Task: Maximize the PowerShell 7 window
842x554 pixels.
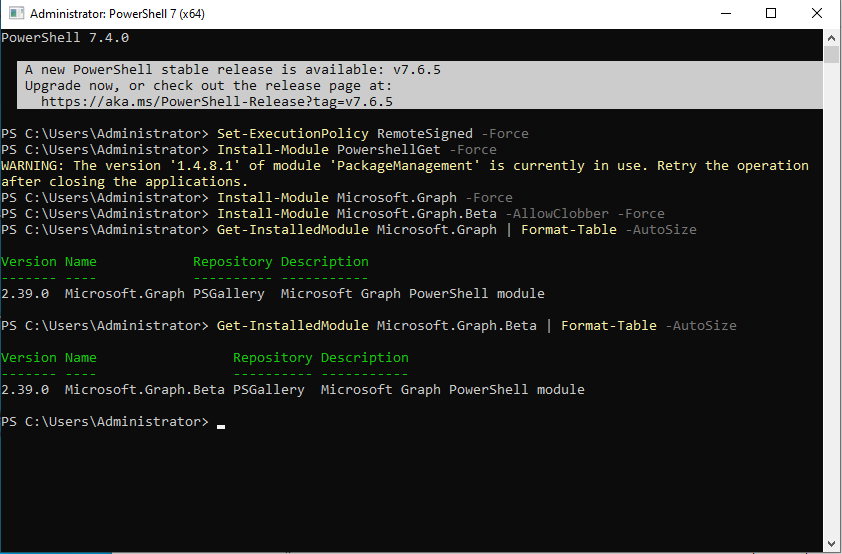Action: tap(771, 13)
